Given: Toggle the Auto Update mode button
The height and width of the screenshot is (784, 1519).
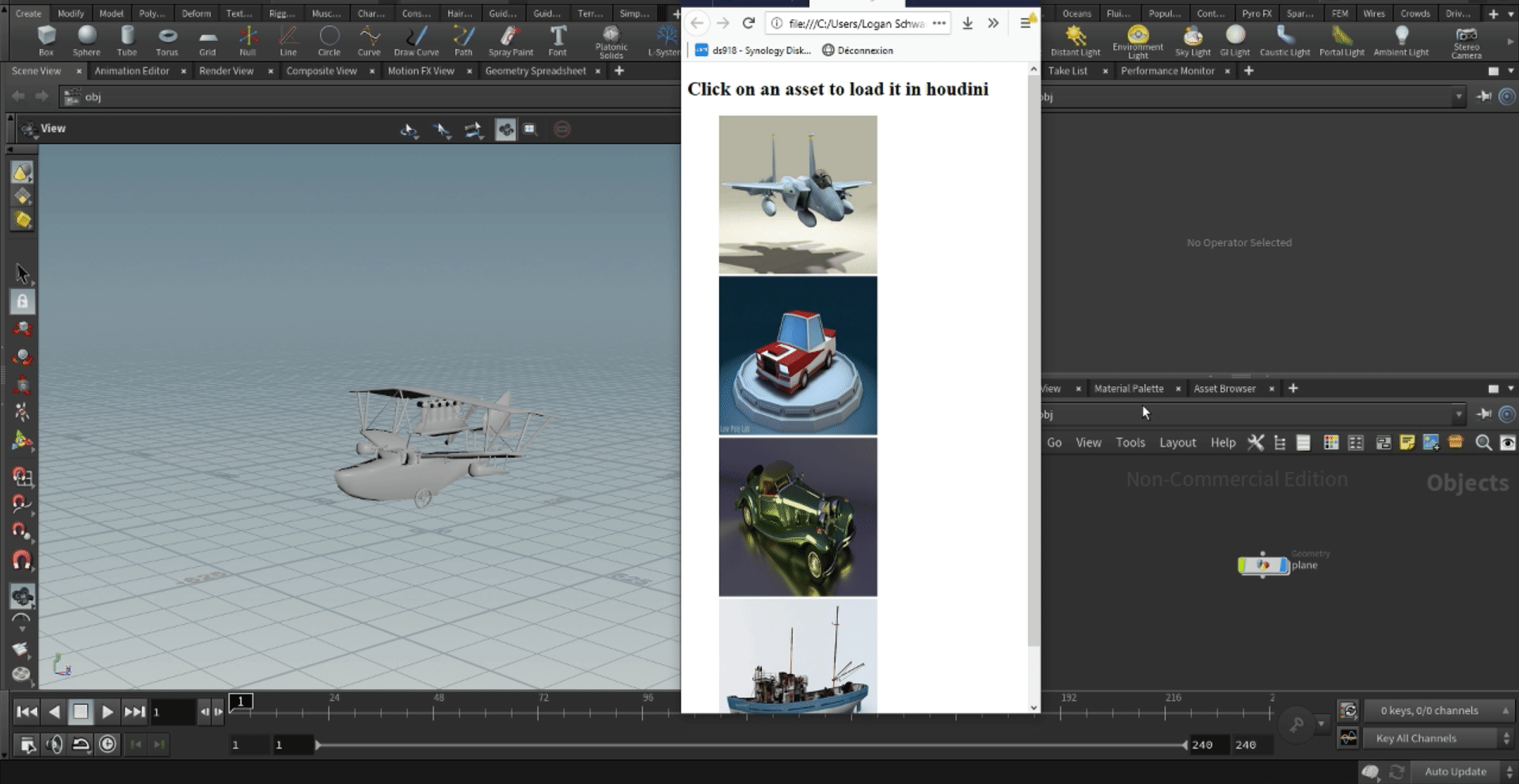Looking at the screenshot, I should point(1456,771).
